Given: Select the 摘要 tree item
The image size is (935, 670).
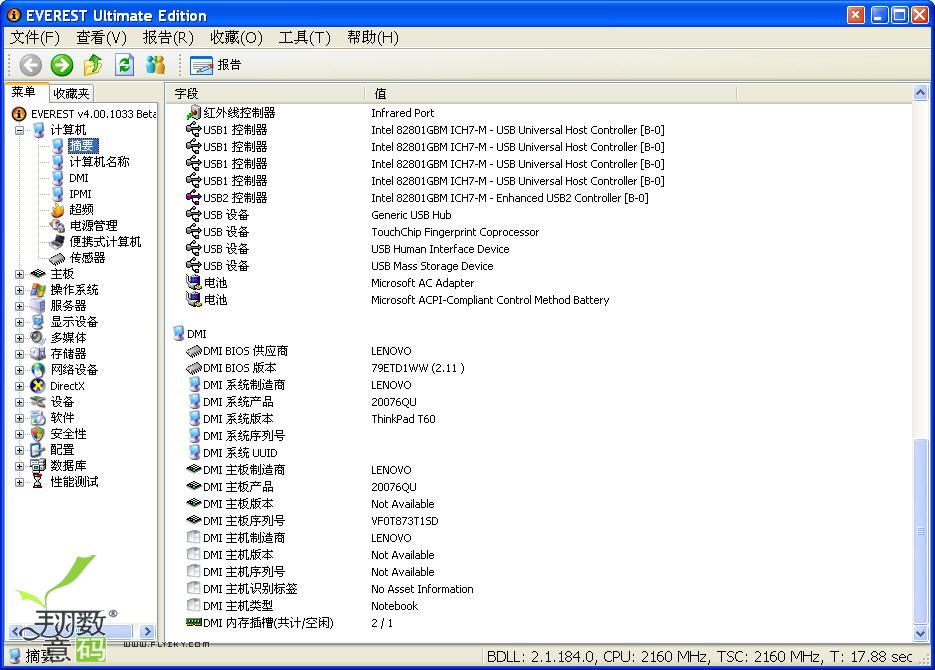Looking at the screenshot, I should (82, 145).
